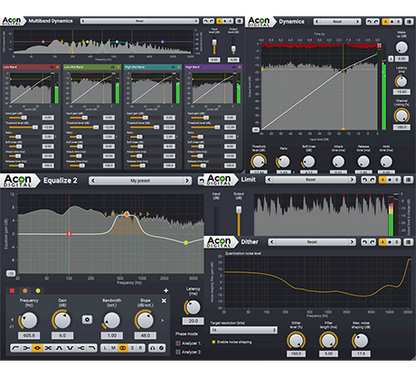
Task: Click next preset arrow in Equalize 2
Action: pos(187,180)
